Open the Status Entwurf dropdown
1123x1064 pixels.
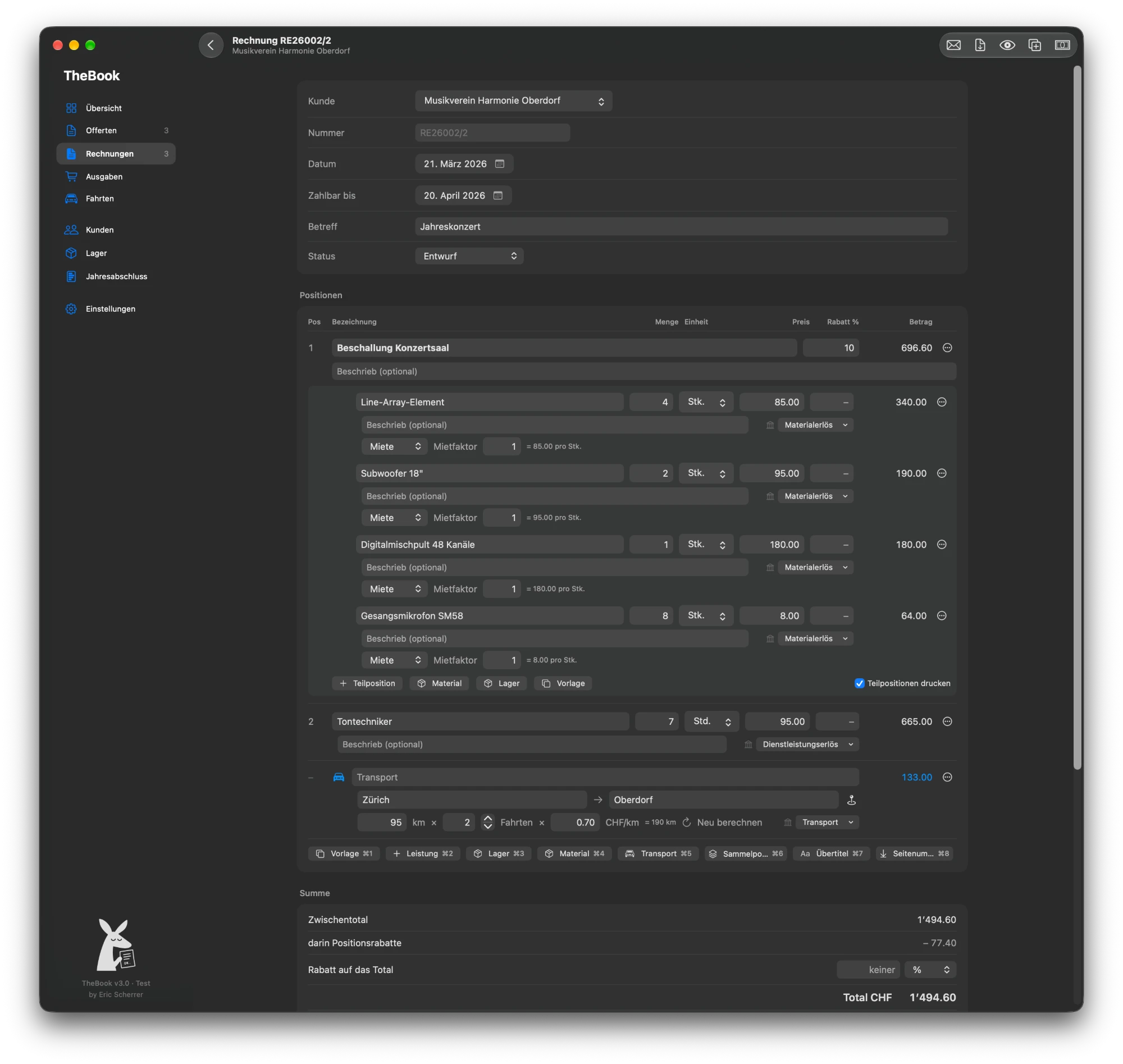click(x=469, y=257)
